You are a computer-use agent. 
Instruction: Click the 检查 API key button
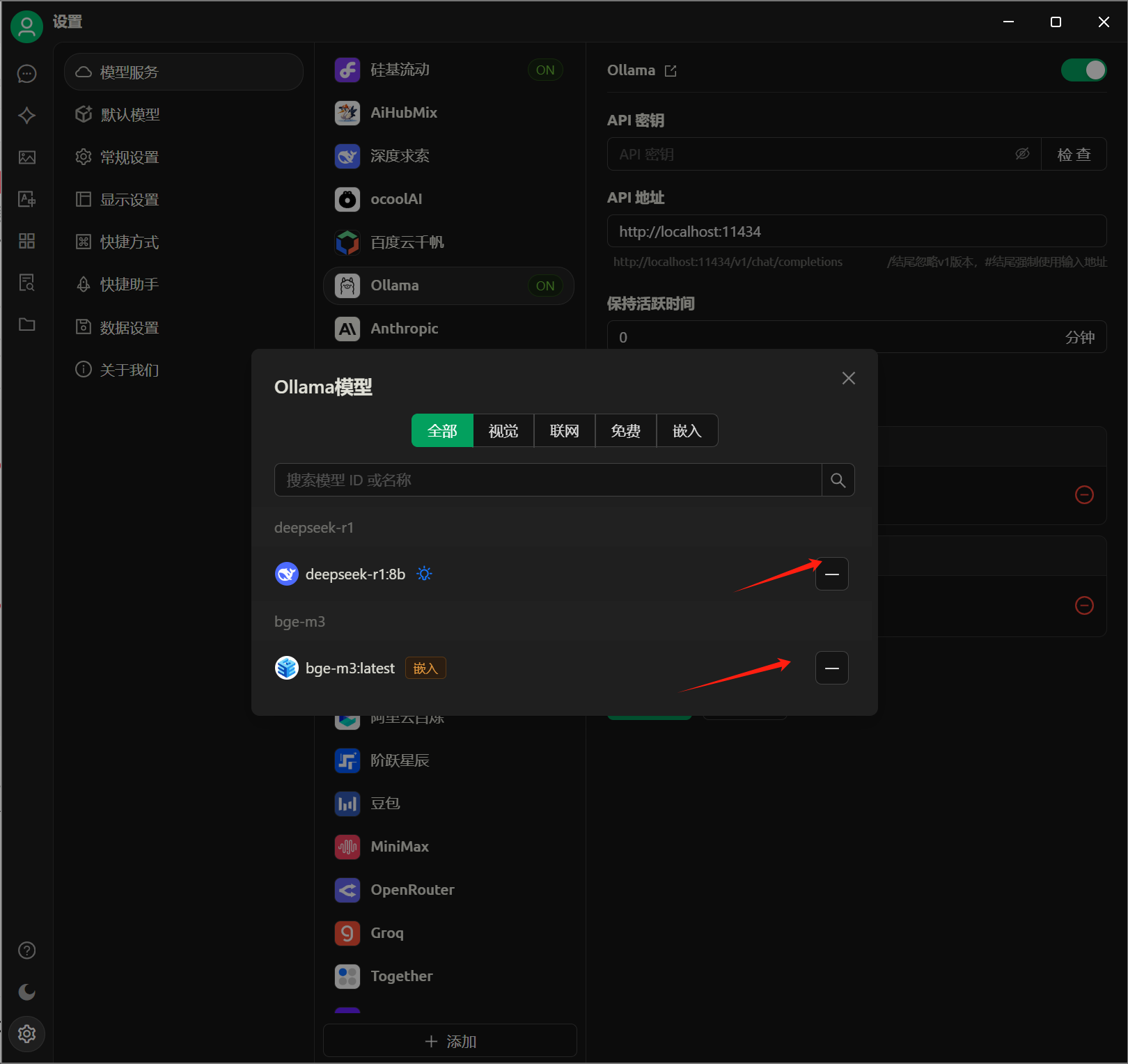(1074, 154)
